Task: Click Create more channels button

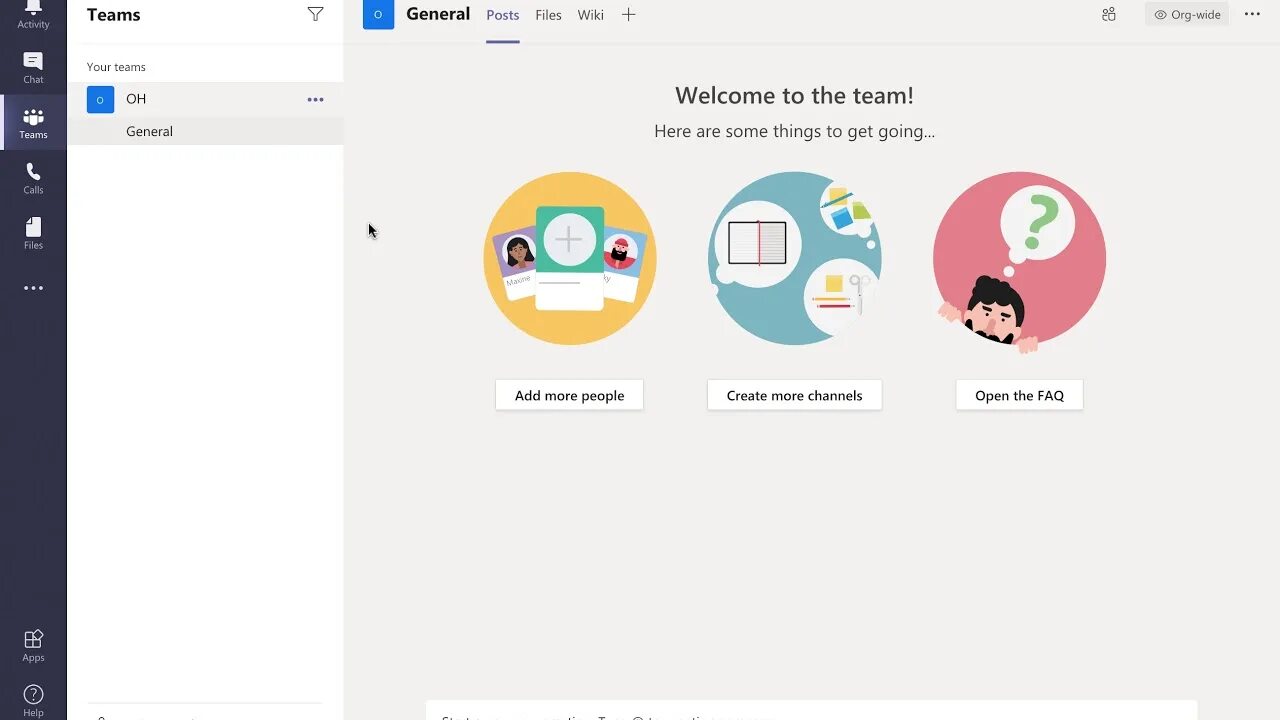Action: click(x=794, y=395)
